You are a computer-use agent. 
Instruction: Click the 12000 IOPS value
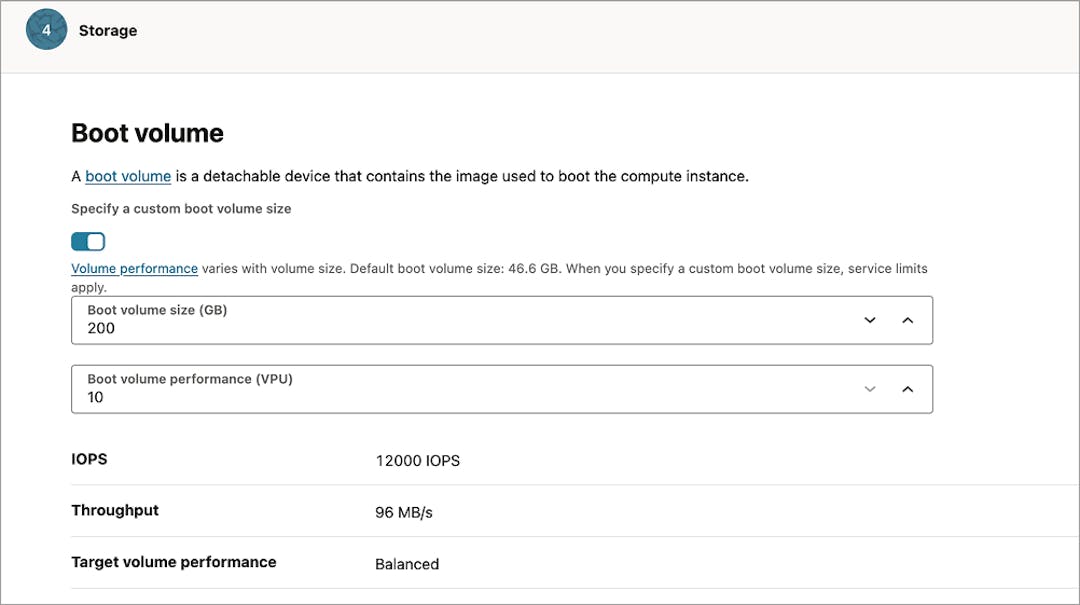tap(420, 460)
